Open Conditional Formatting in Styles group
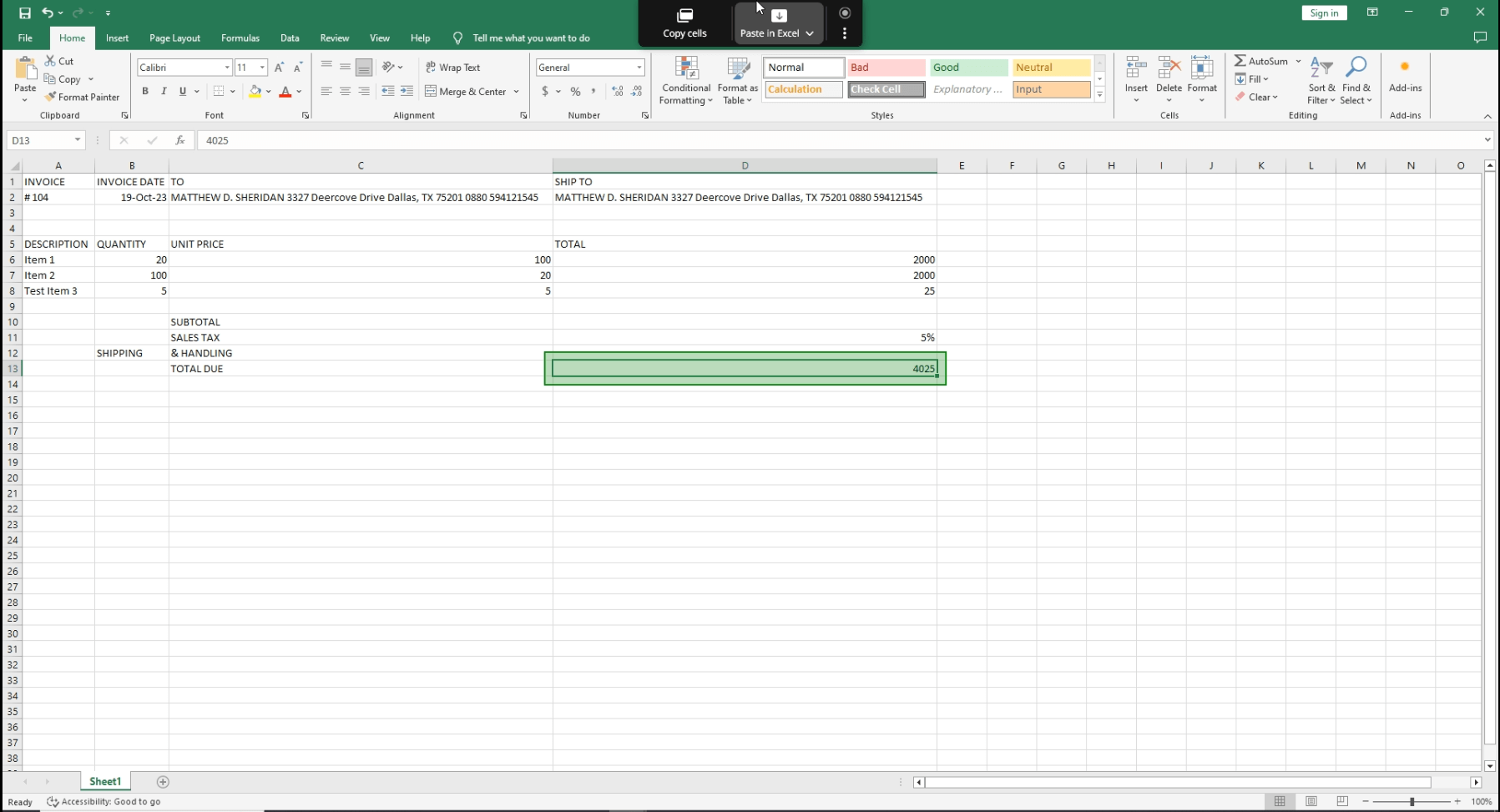This screenshot has height=812, width=1500. click(686, 80)
